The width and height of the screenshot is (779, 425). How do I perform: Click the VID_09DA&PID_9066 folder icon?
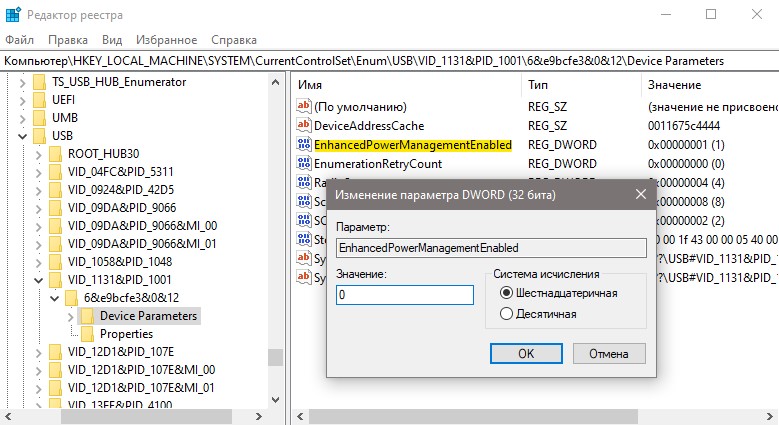[55, 208]
